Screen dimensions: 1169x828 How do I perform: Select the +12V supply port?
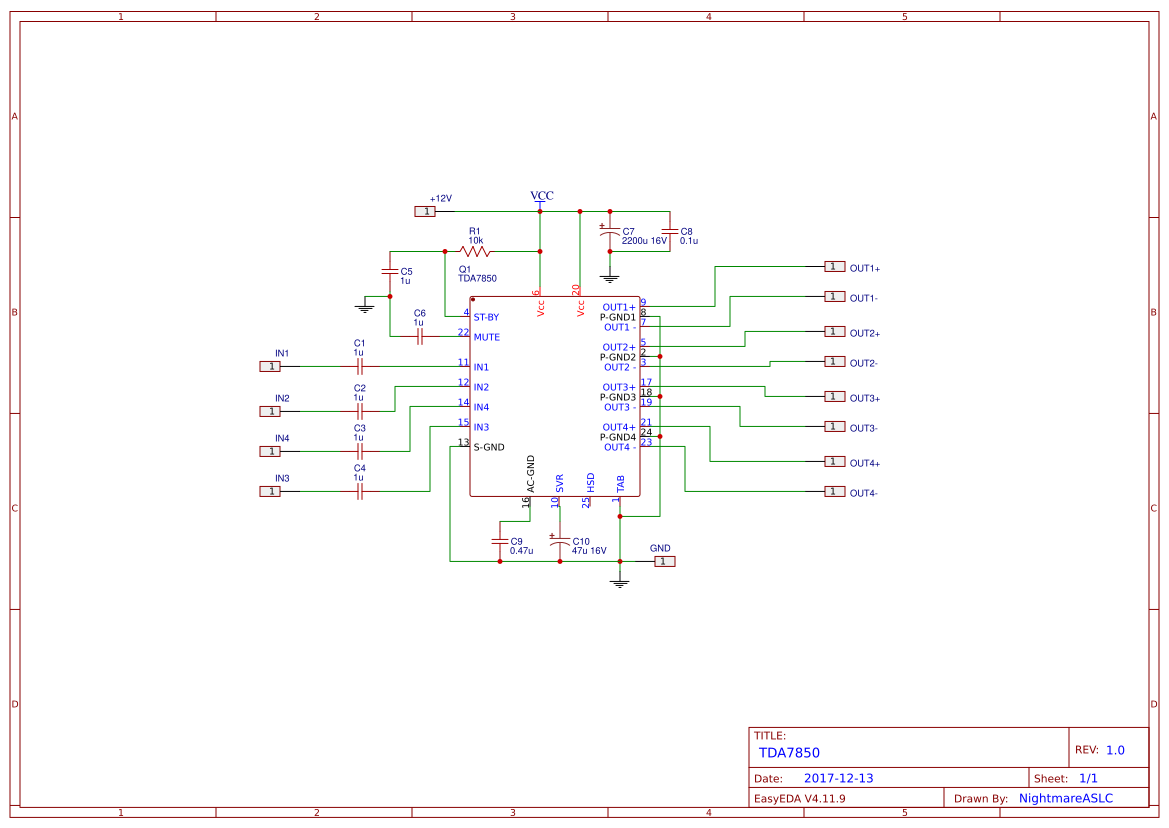pyautogui.click(x=423, y=211)
